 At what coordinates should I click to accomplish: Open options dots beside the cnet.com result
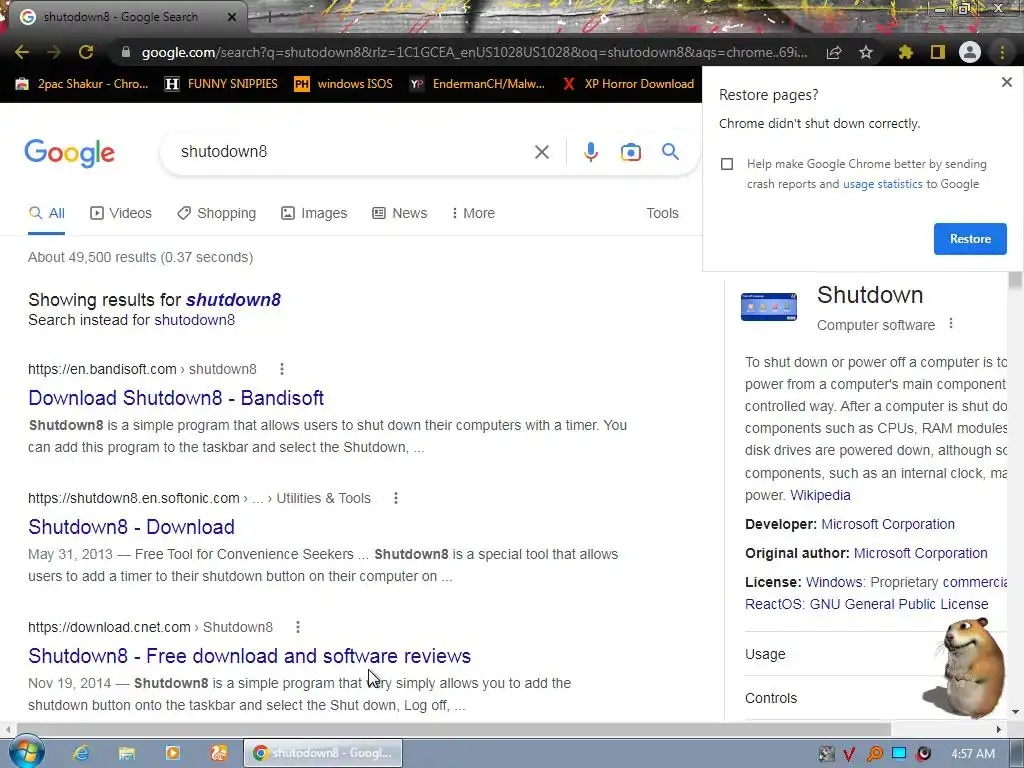coord(298,627)
